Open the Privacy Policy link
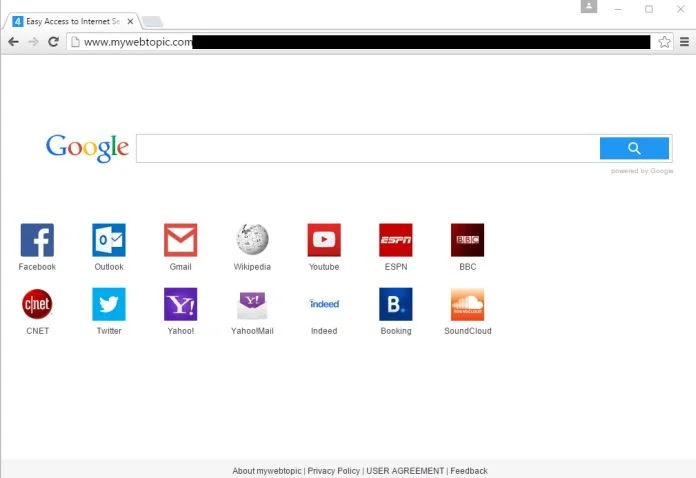 click(x=334, y=471)
